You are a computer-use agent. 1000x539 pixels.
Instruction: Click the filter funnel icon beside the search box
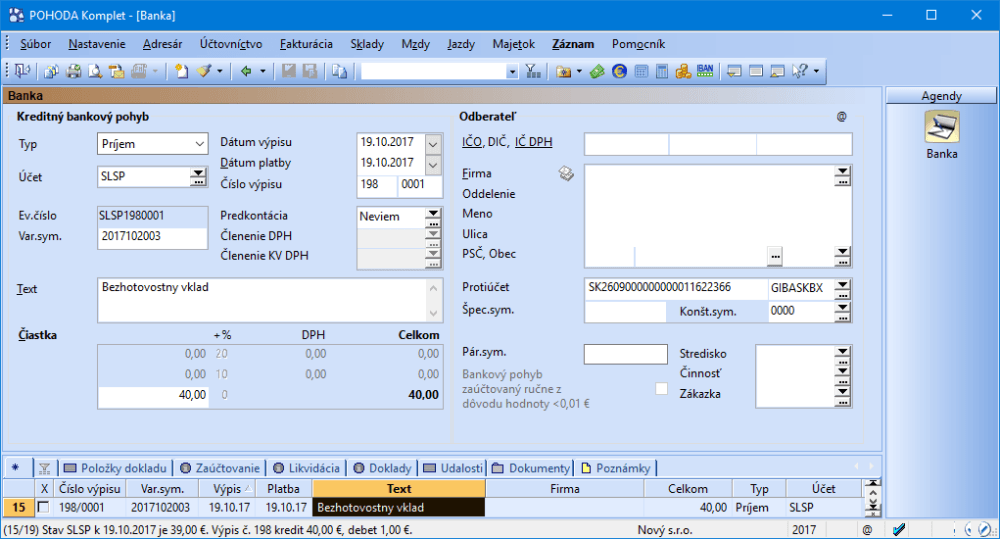point(533,71)
